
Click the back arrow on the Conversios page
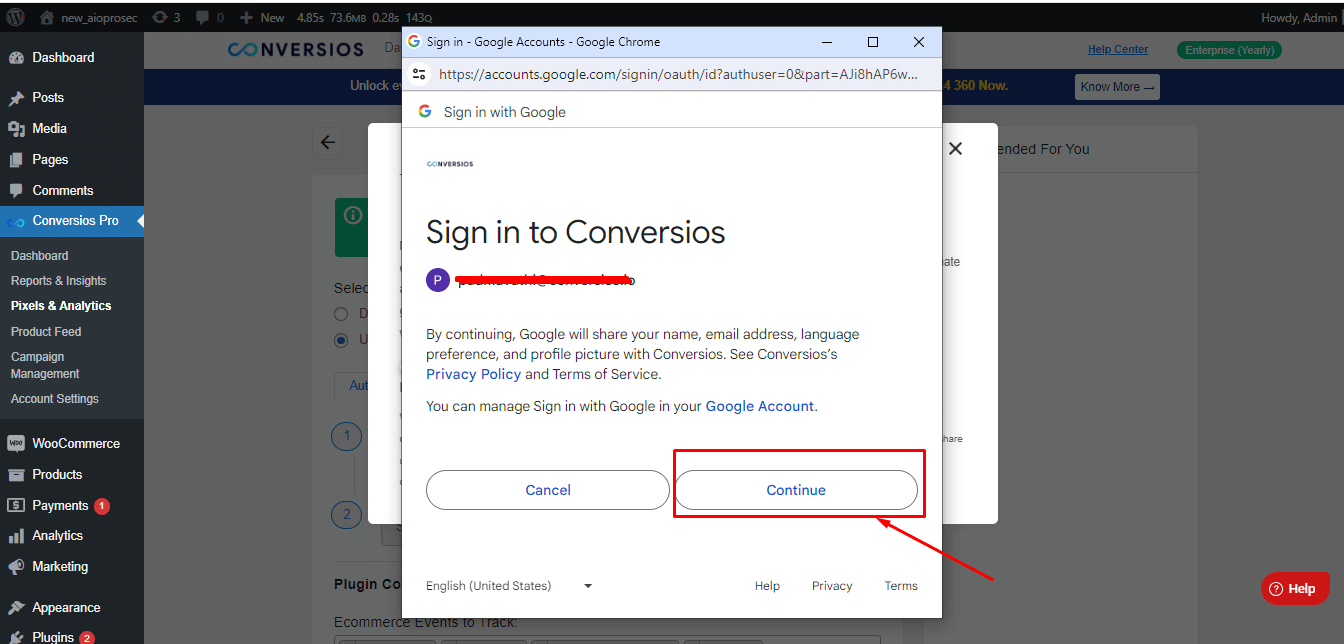[328, 143]
